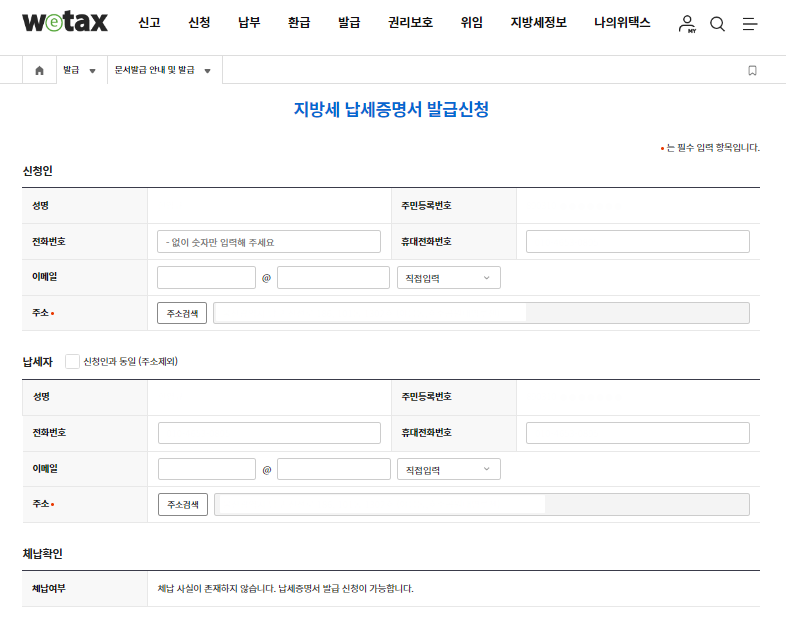Open 신청인 email domain 직접입력 dropdown

tap(449, 278)
